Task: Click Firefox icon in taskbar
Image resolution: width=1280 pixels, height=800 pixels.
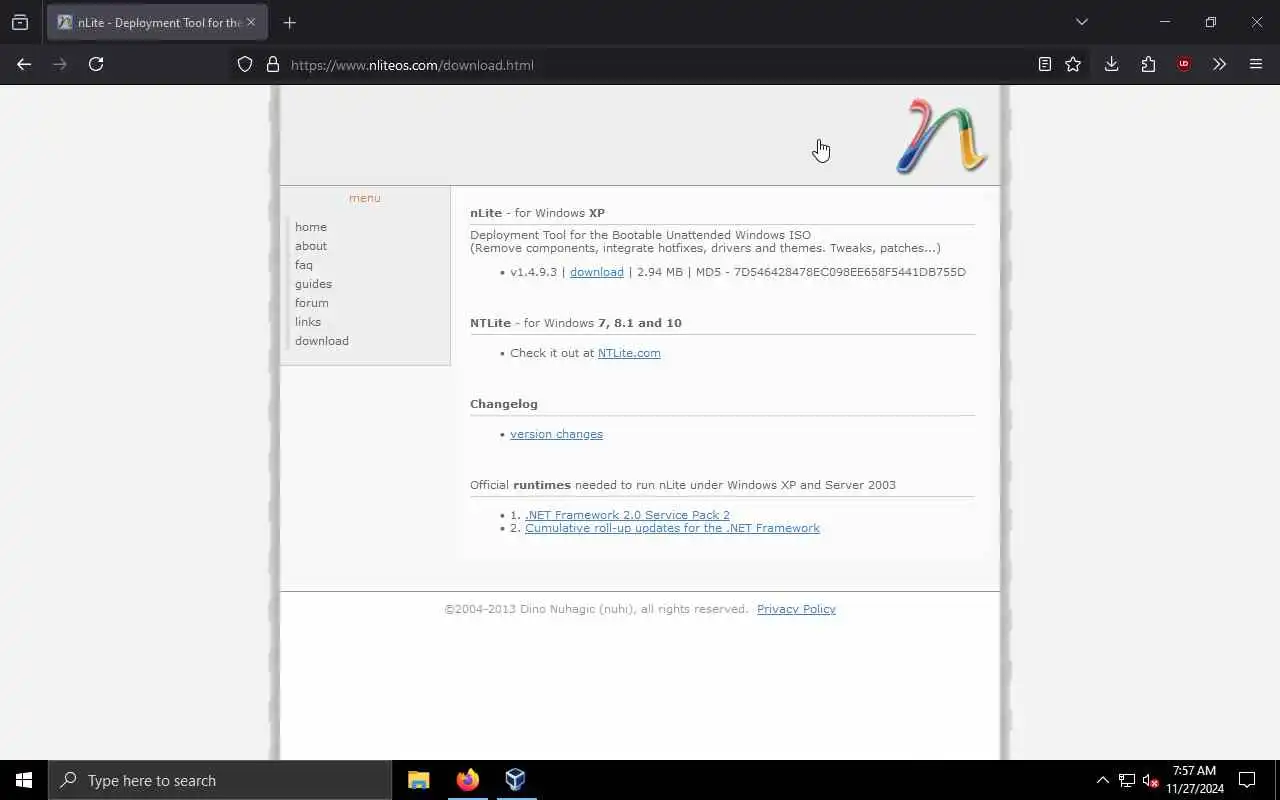Action: click(467, 780)
